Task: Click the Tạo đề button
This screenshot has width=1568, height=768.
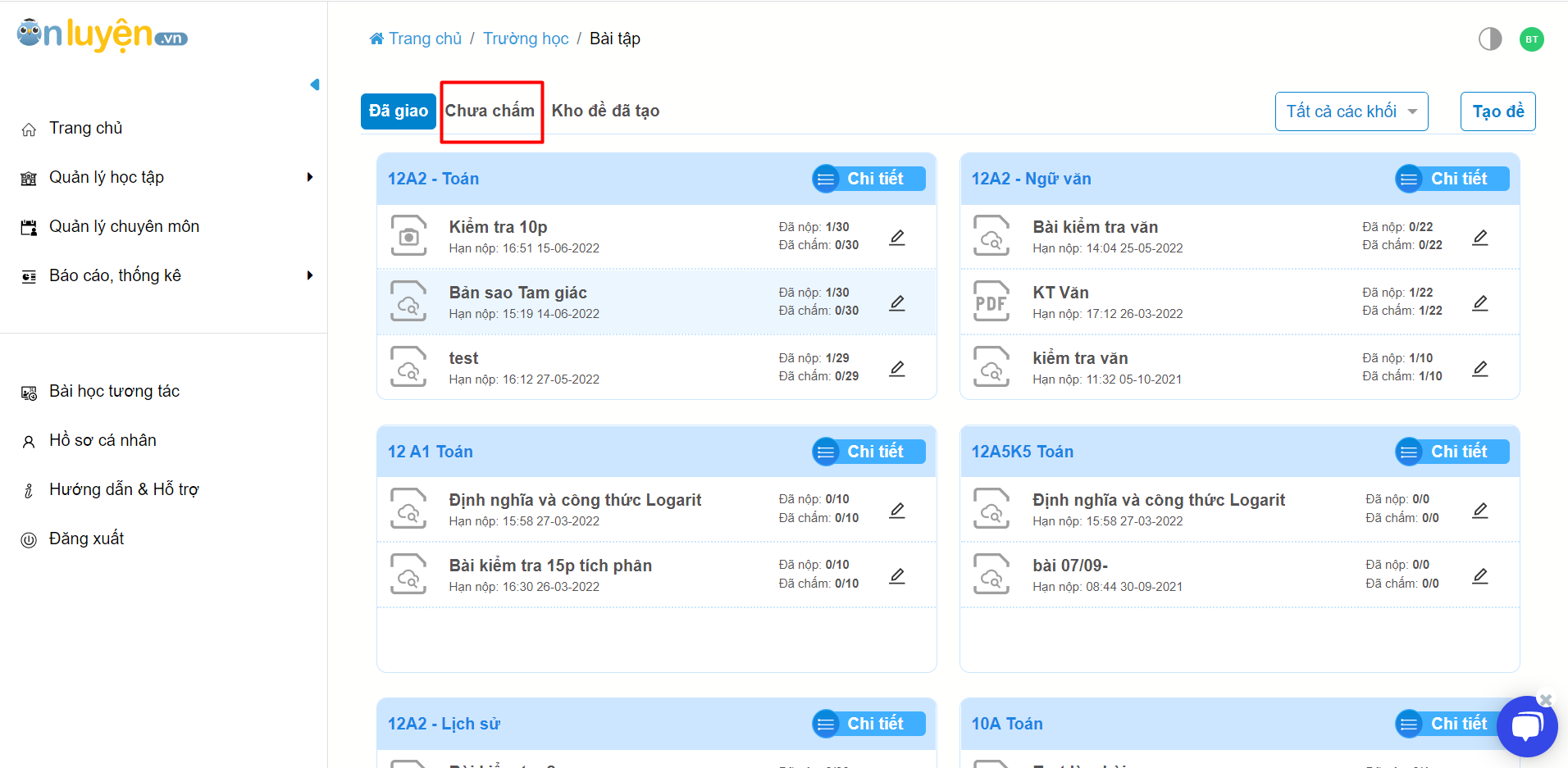Action: (1498, 111)
